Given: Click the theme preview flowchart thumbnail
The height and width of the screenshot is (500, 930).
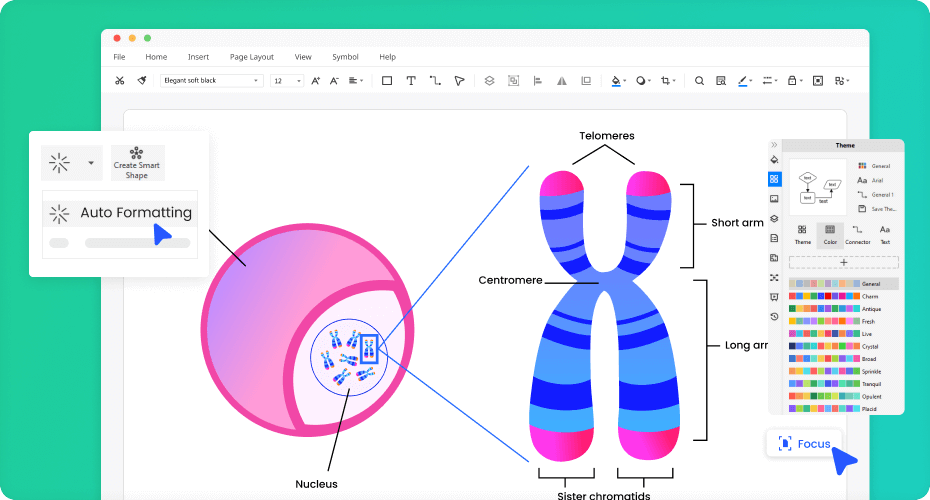Looking at the screenshot, I should (x=818, y=187).
